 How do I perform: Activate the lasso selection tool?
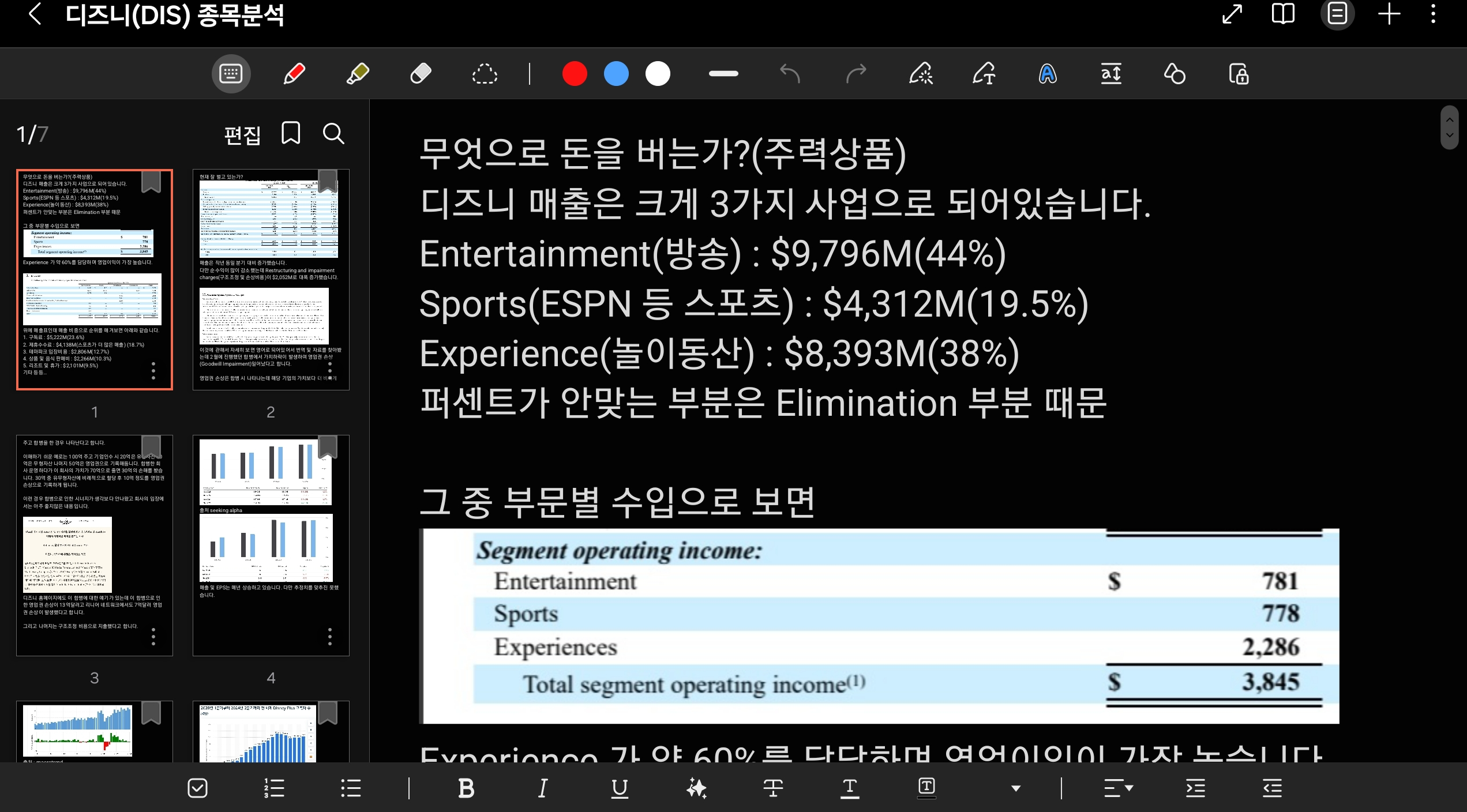coord(484,74)
